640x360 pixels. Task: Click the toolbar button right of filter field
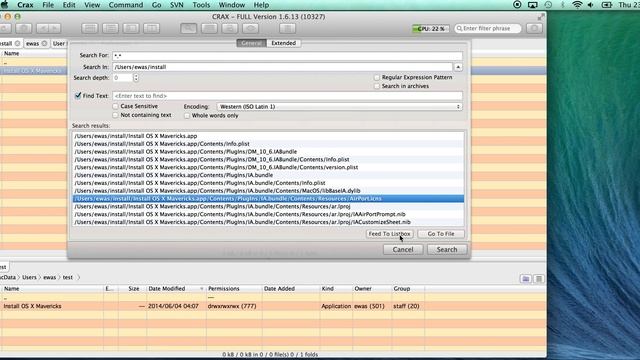coord(534,28)
